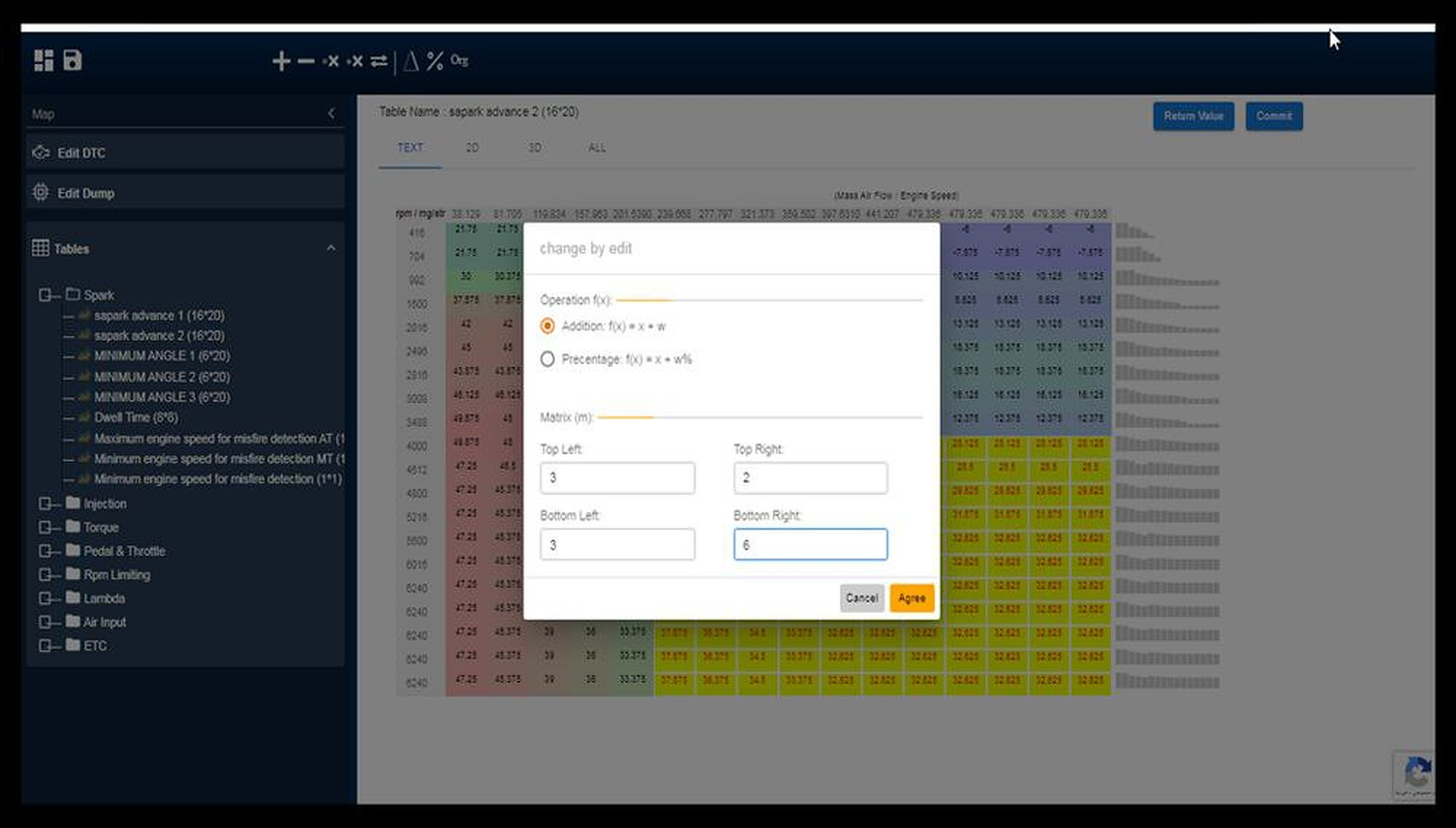Click the minus subtract toolbar icon
Screen dimensions: 1456x828
(305, 61)
